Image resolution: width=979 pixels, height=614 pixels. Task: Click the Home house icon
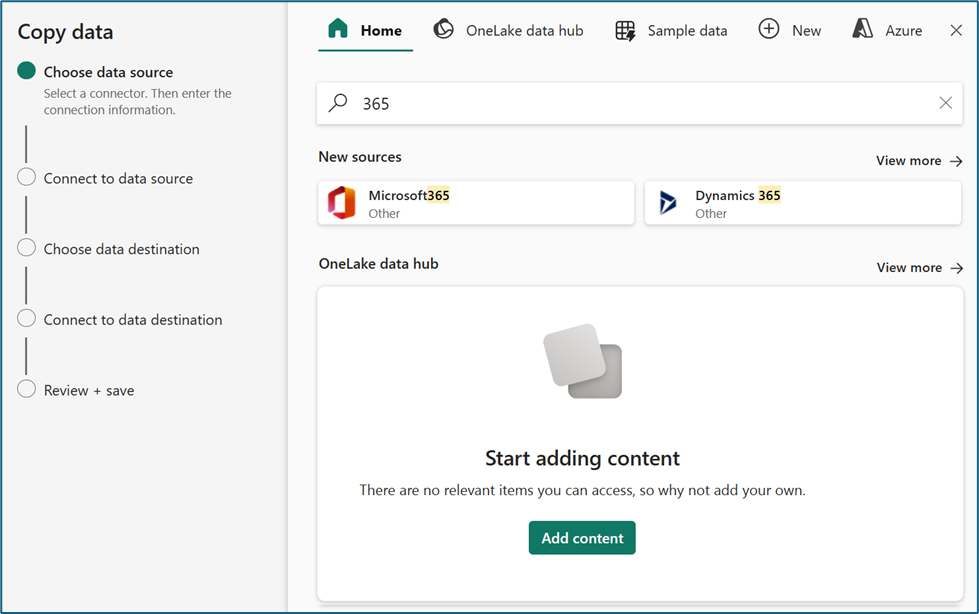(338, 29)
